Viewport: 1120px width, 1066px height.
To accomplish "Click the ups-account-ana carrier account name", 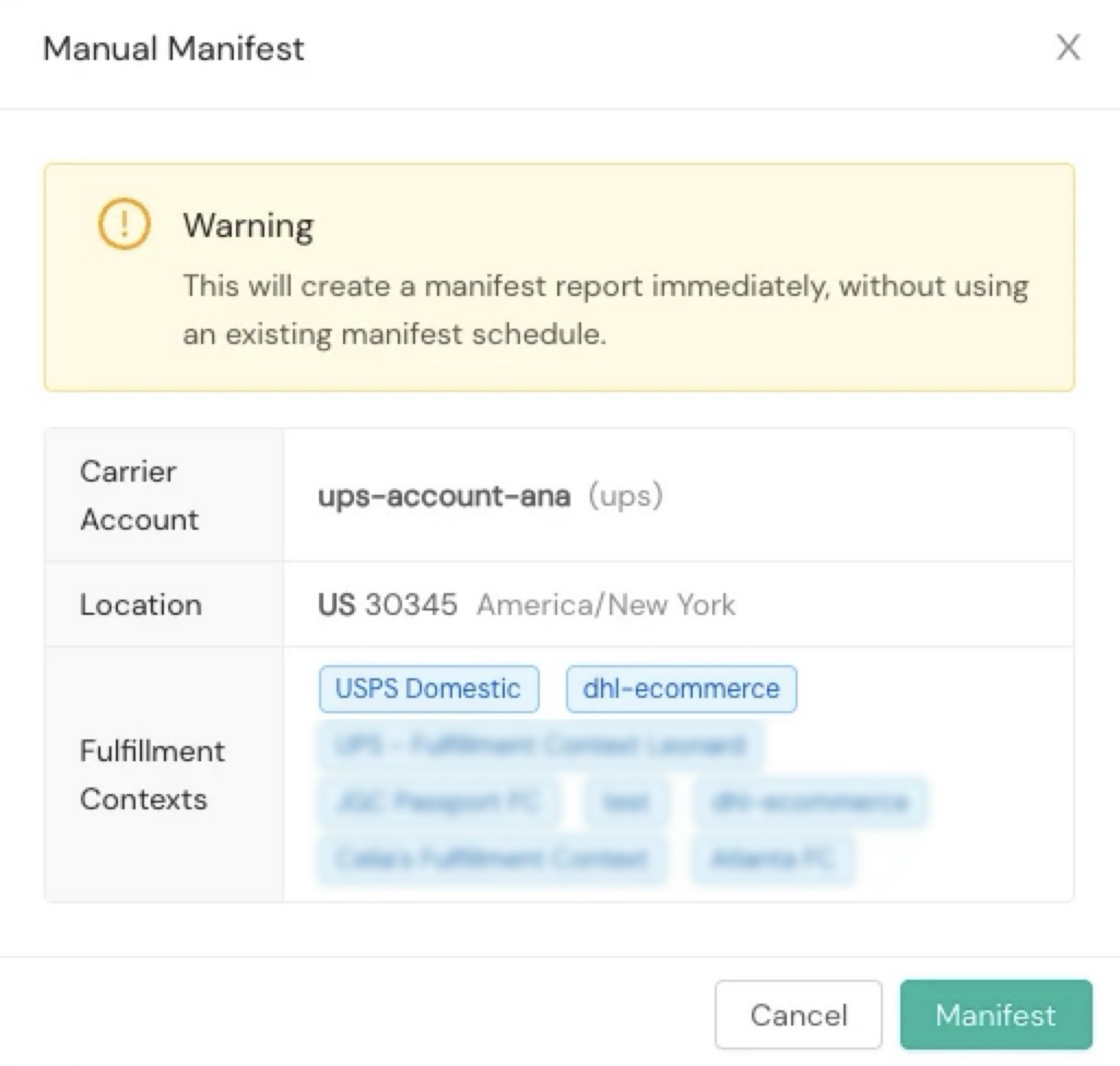I will point(444,495).
